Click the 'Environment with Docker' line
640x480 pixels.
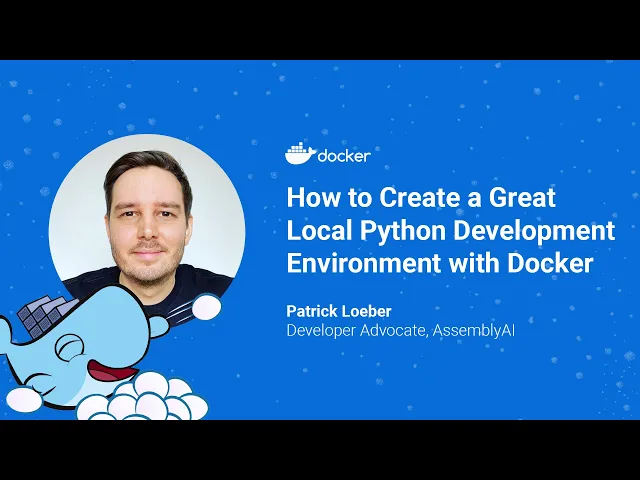(440, 263)
